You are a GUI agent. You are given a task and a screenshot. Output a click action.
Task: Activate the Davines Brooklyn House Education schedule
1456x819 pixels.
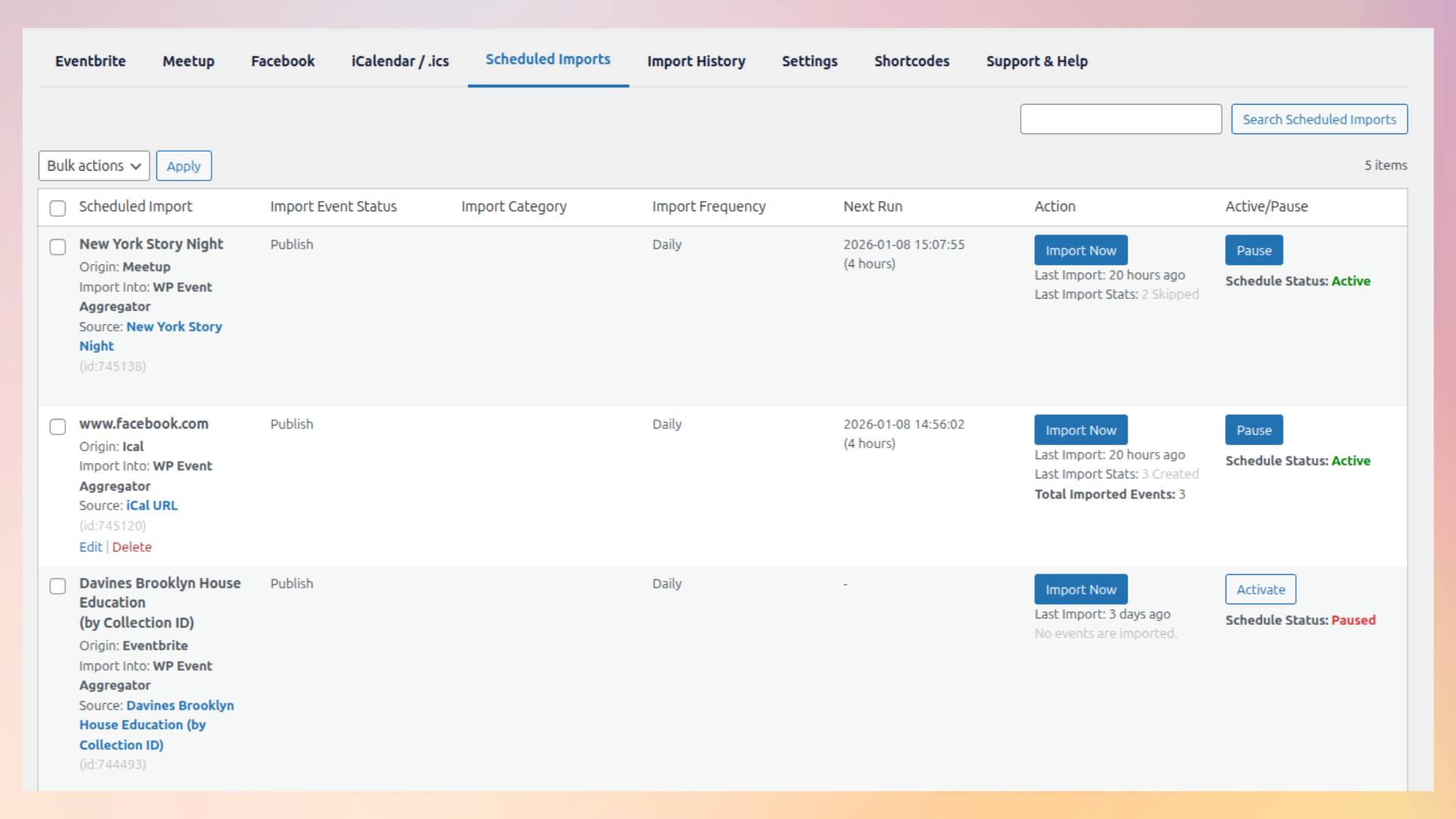(1260, 589)
